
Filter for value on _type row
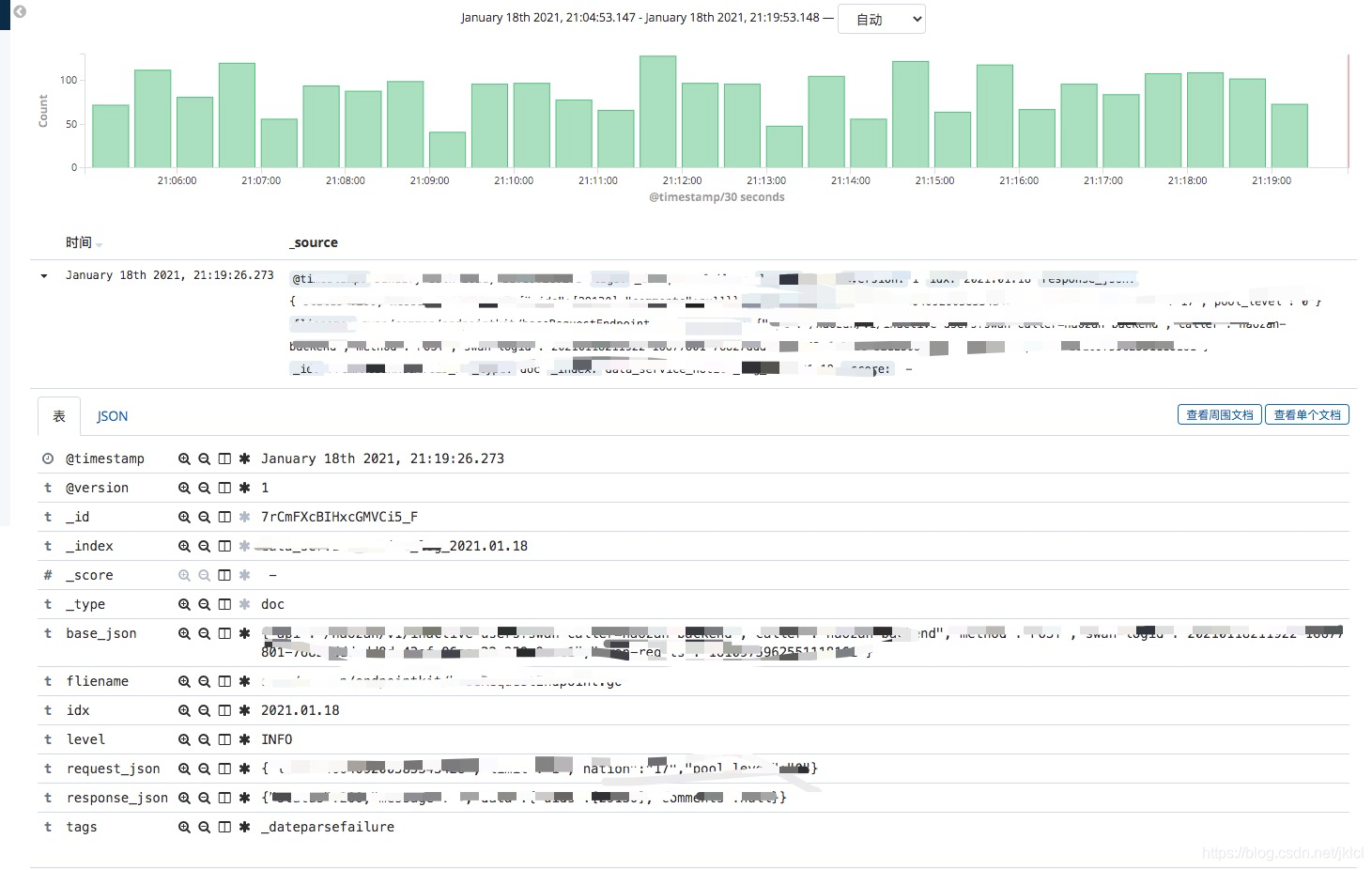tap(184, 605)
